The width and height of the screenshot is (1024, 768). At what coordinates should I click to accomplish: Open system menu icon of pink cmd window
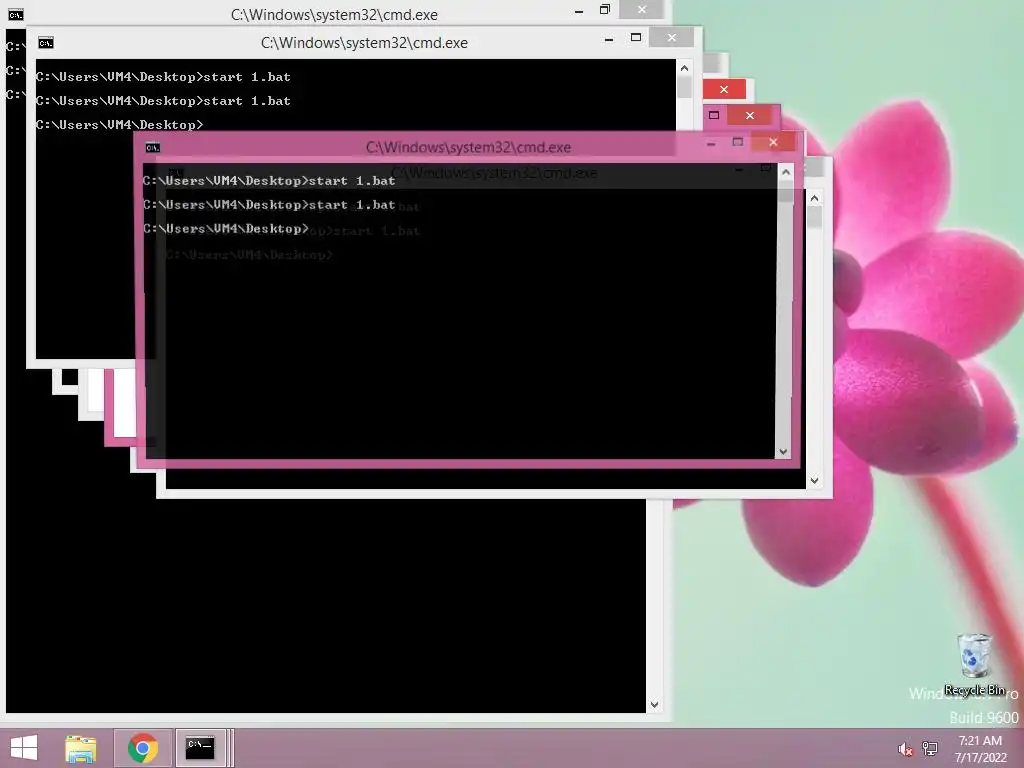tap(153, 148)
